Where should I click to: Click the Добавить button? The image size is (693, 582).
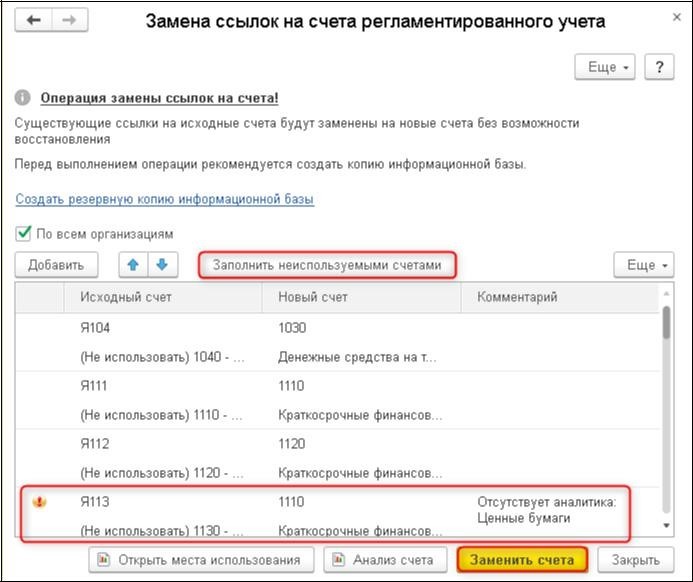pyautogui.click(x=56, y=265)
